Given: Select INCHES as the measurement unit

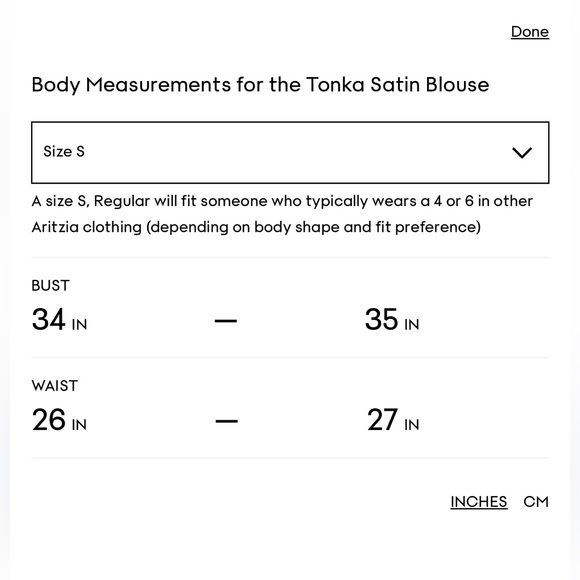Looking at the screenshot, I should [479, 502].
